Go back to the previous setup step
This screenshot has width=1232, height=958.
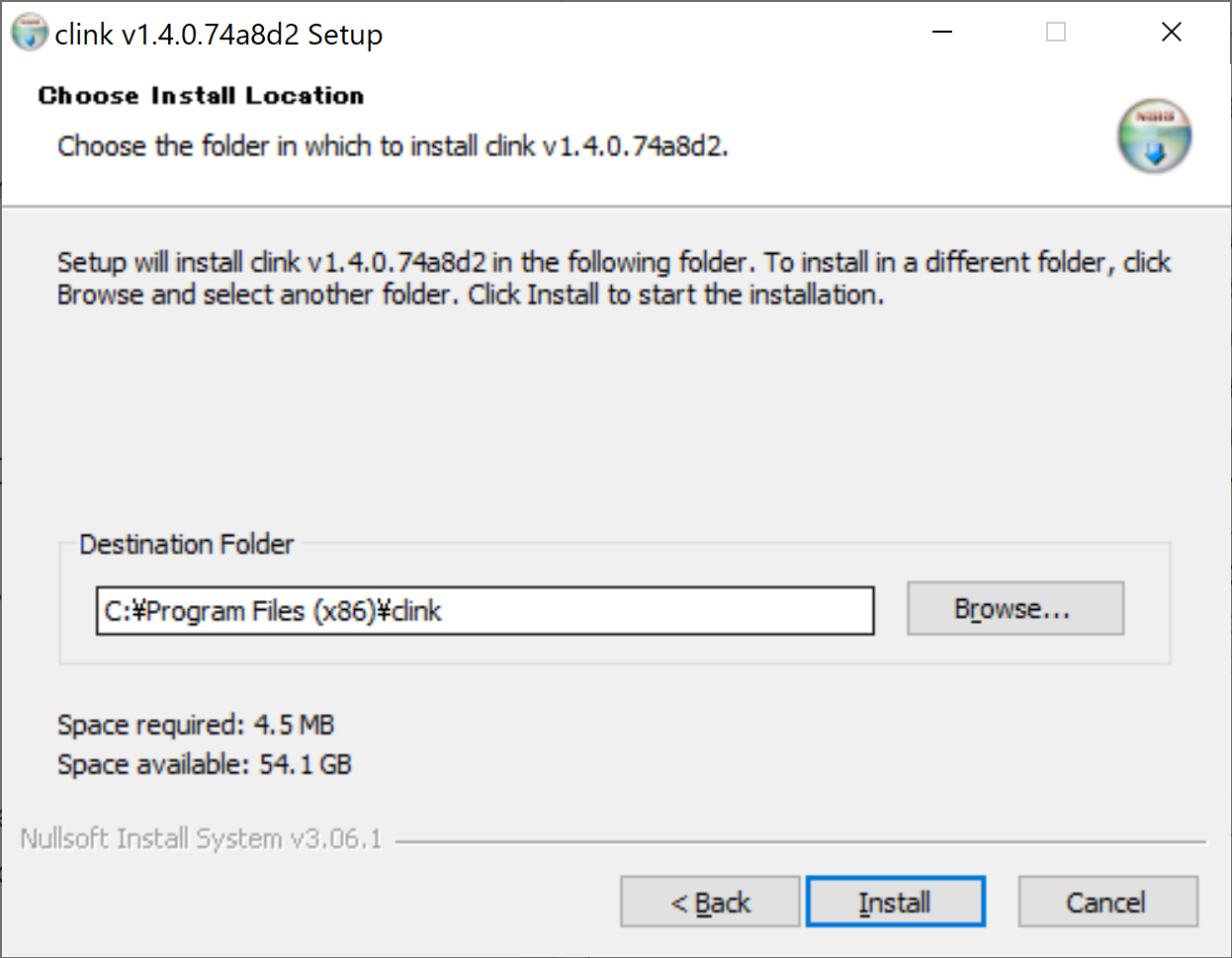pos(710,901)
